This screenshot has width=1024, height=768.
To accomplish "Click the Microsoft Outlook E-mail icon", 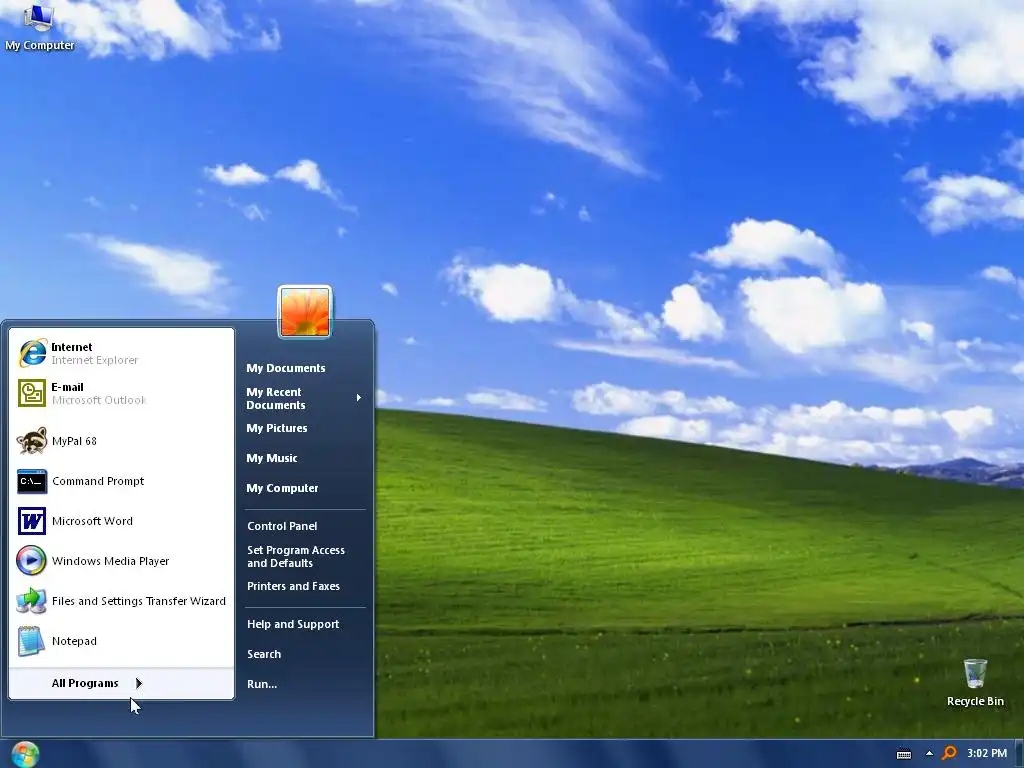I will (32, 393).
